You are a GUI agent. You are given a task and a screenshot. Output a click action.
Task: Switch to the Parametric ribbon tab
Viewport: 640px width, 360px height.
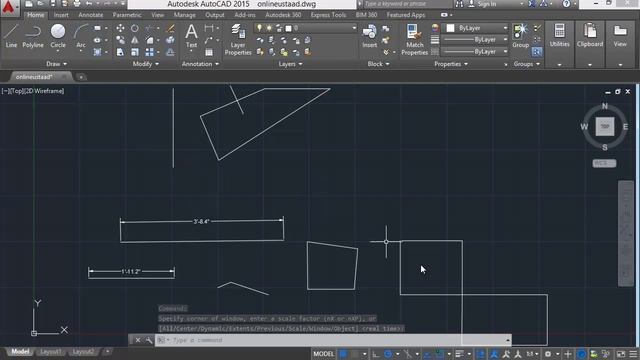tap(127, 15)
